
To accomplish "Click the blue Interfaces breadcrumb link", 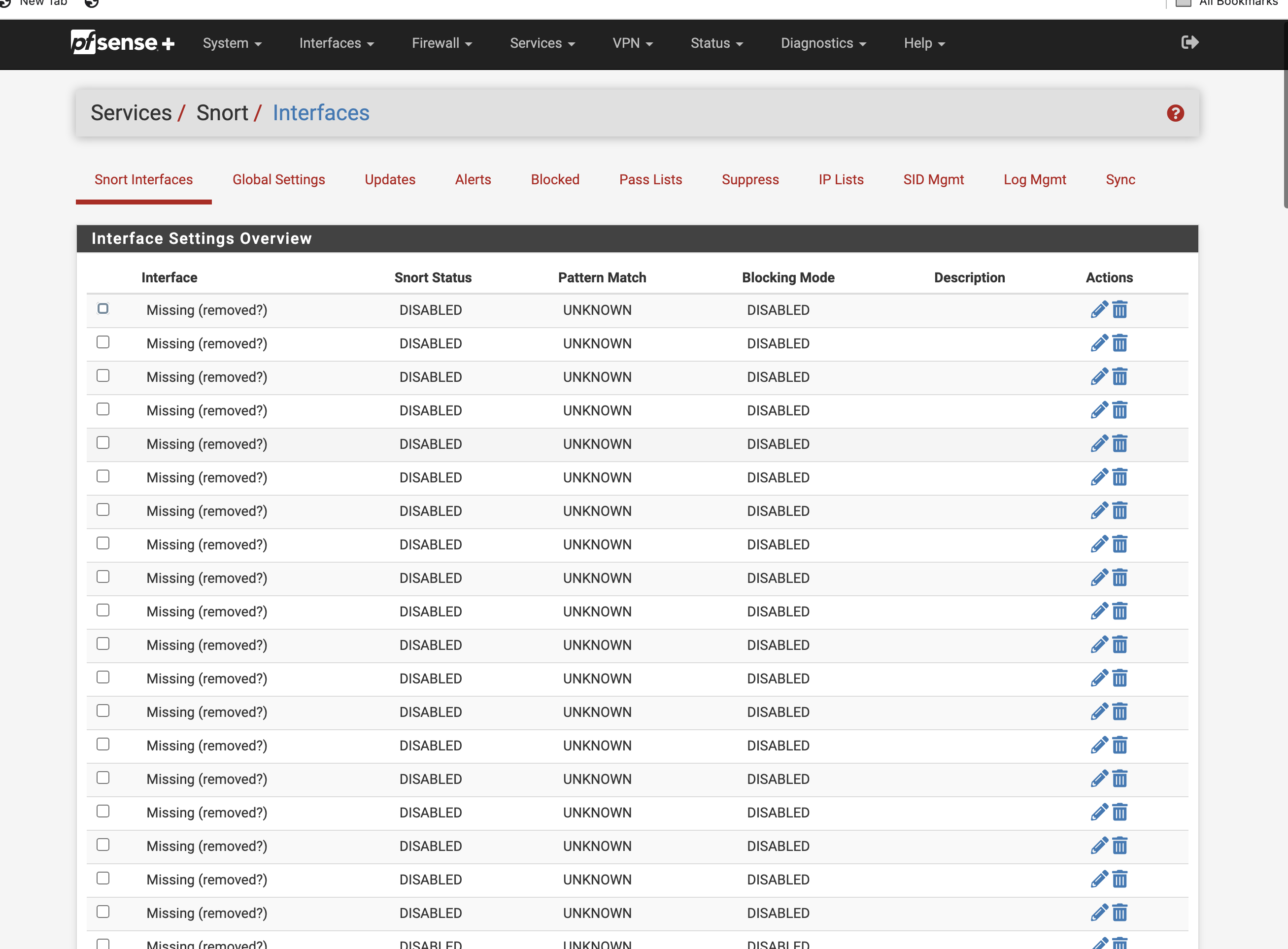I will point(321,113).
